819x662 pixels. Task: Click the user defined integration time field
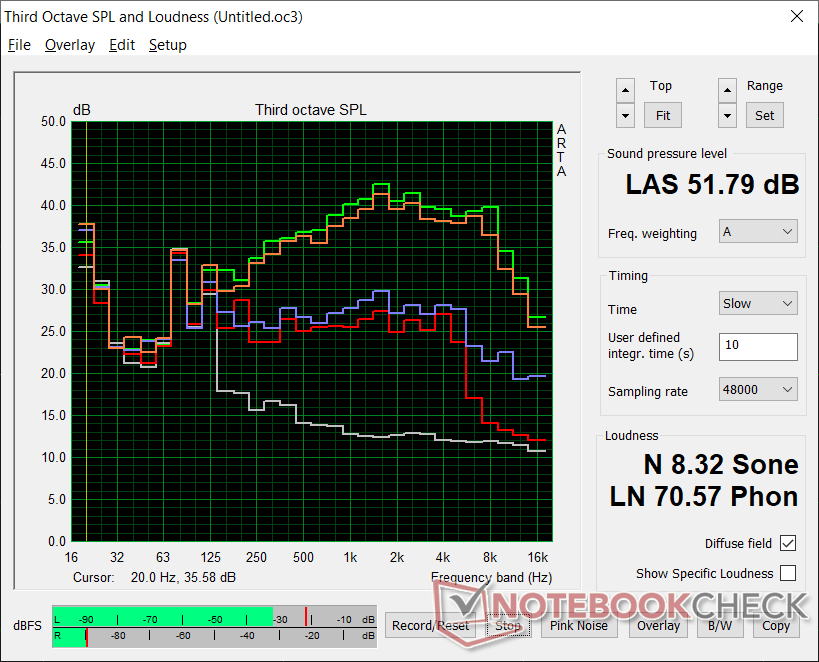click(x=757, y=346)
